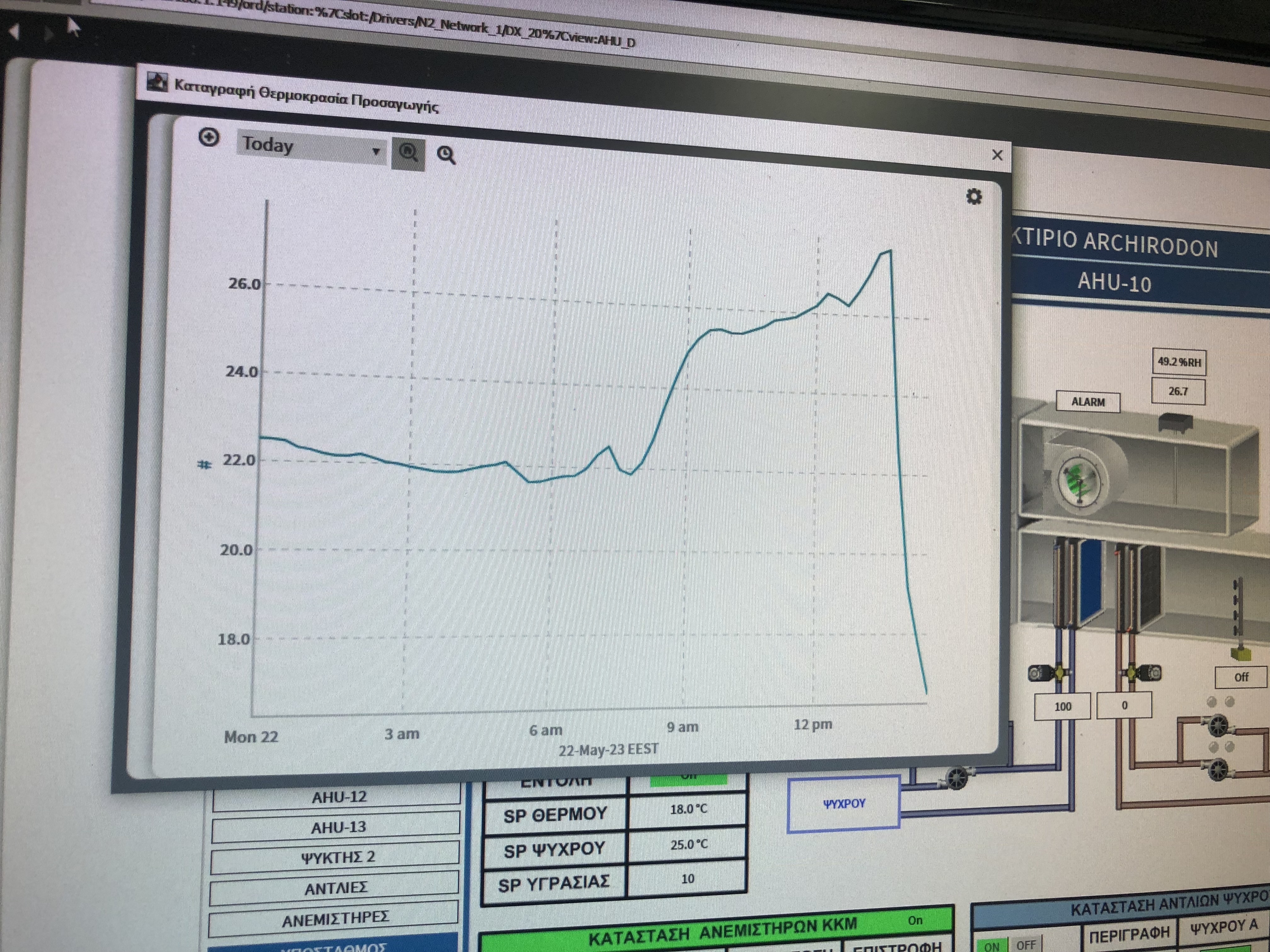The width and height of the screenshot is (1270, 952).
Task: Click the 24.0 y-axis label
Action: (x=242, y=372)
